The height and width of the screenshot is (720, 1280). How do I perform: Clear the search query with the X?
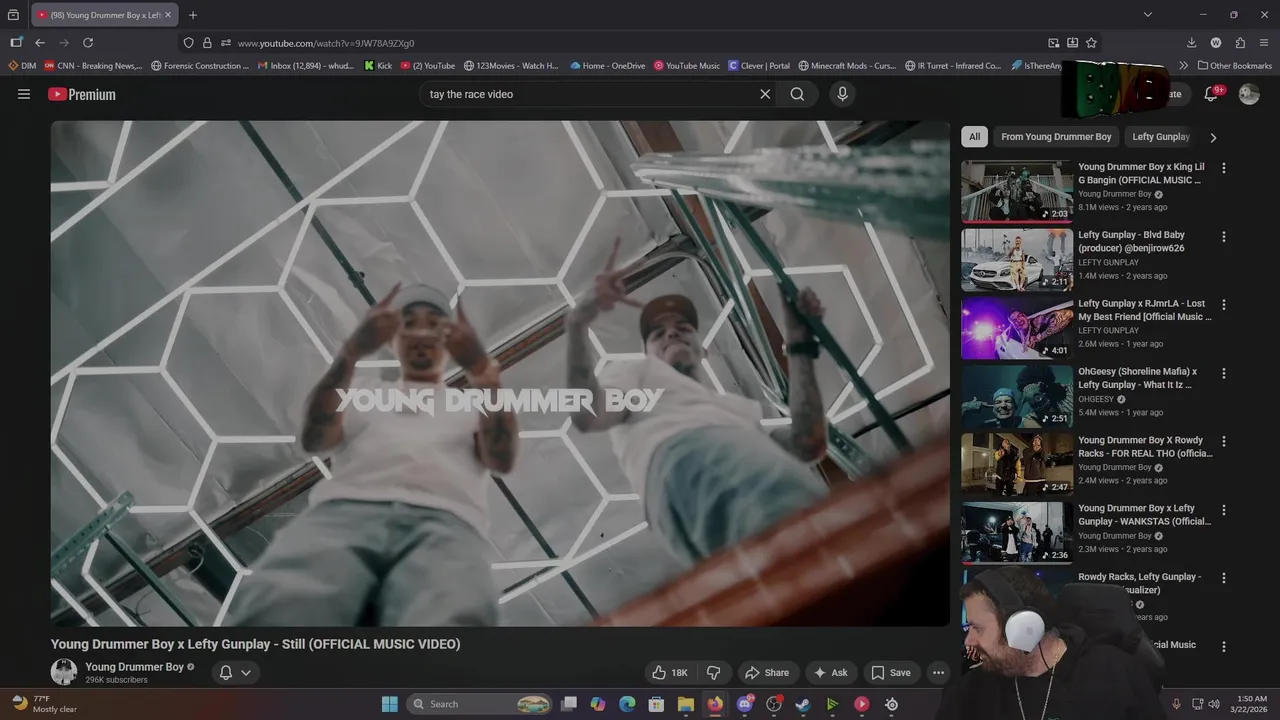(765, 94)
